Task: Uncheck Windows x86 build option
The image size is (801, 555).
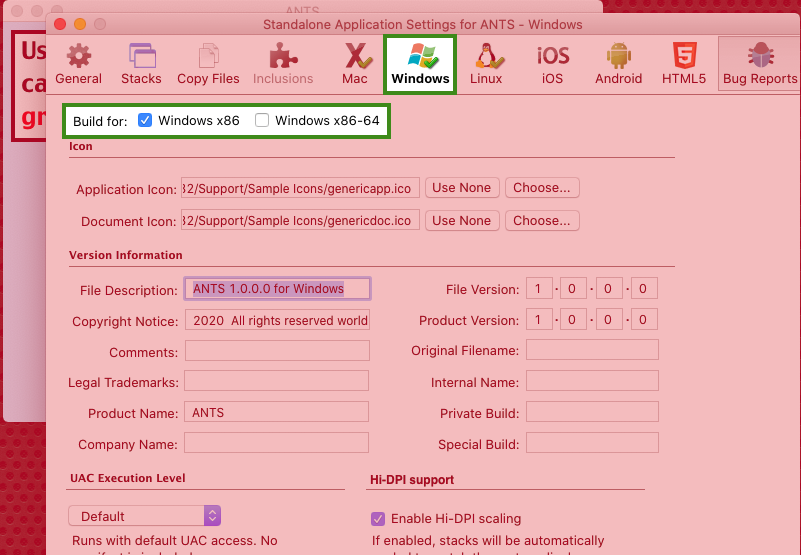Action: click(145, 120)
